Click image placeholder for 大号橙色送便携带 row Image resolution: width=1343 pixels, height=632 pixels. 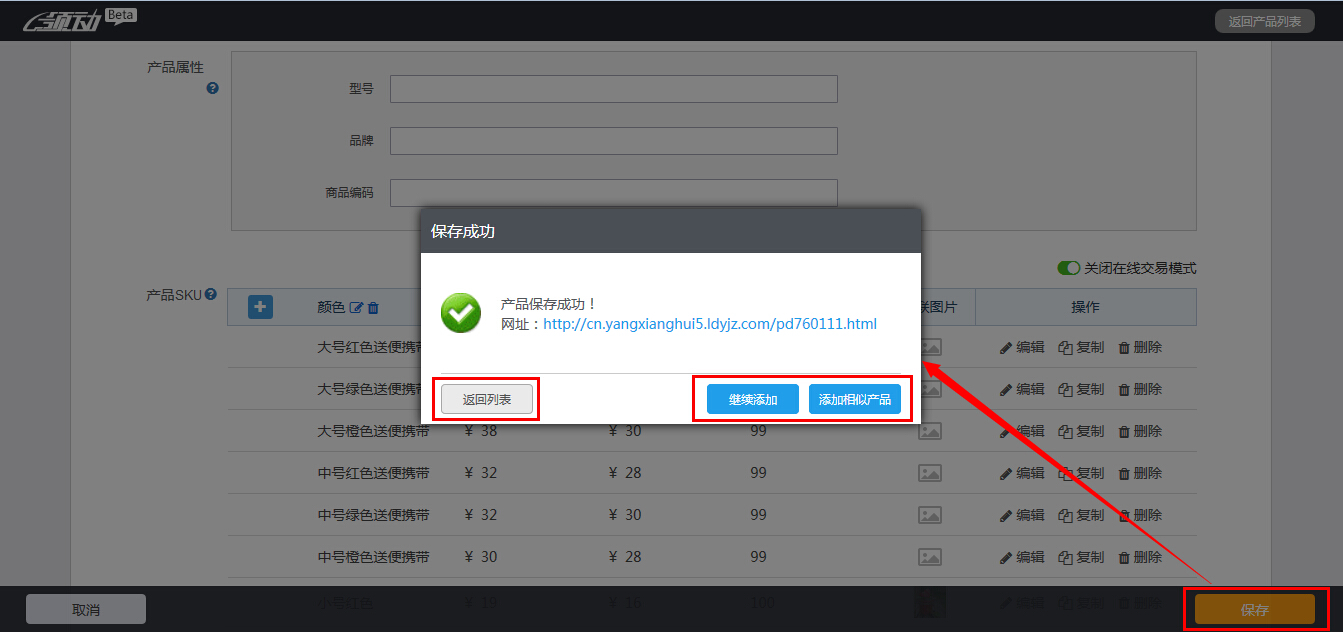click(x=930, y=431)
